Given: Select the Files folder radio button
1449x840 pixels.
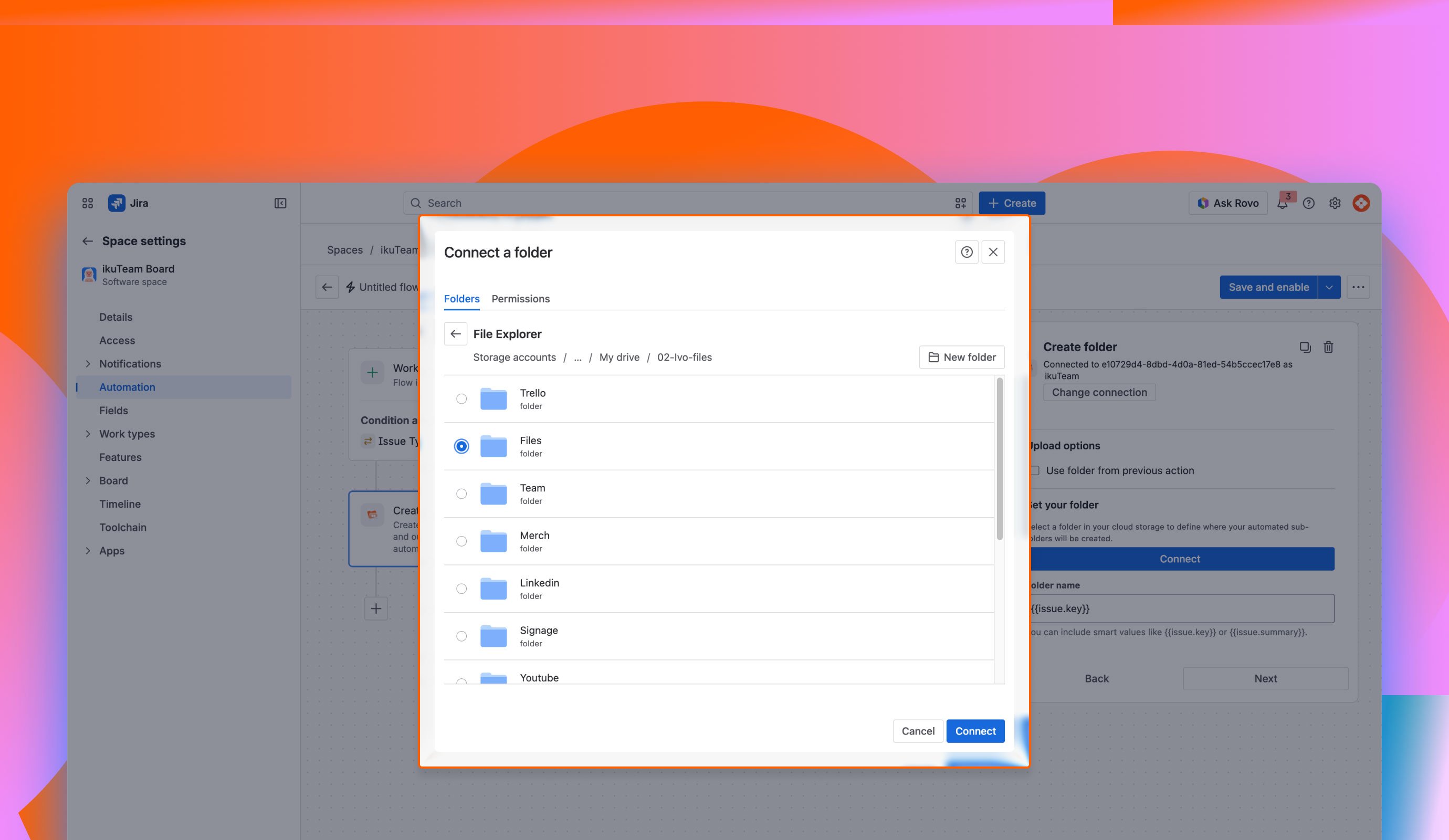Looking at the screenshot, I should tap(461, 446).
